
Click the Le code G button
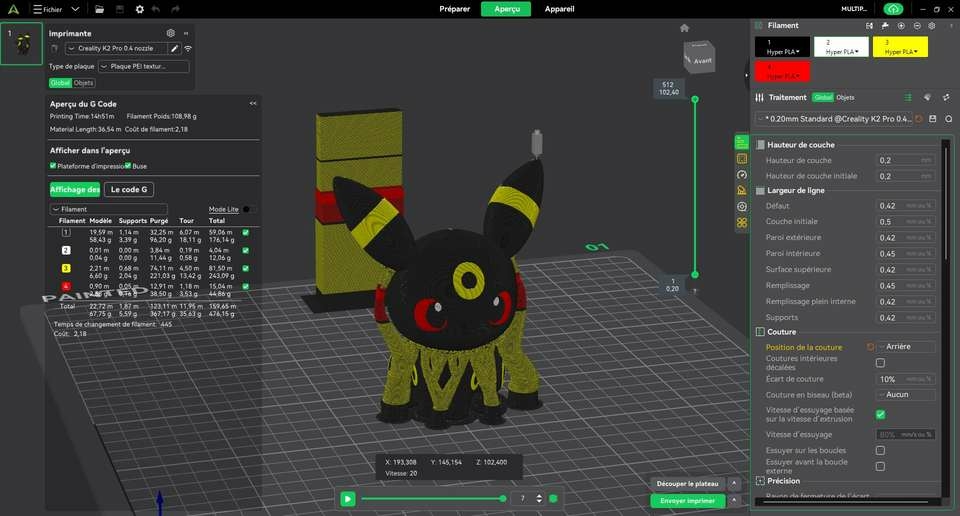click(128, 189)
